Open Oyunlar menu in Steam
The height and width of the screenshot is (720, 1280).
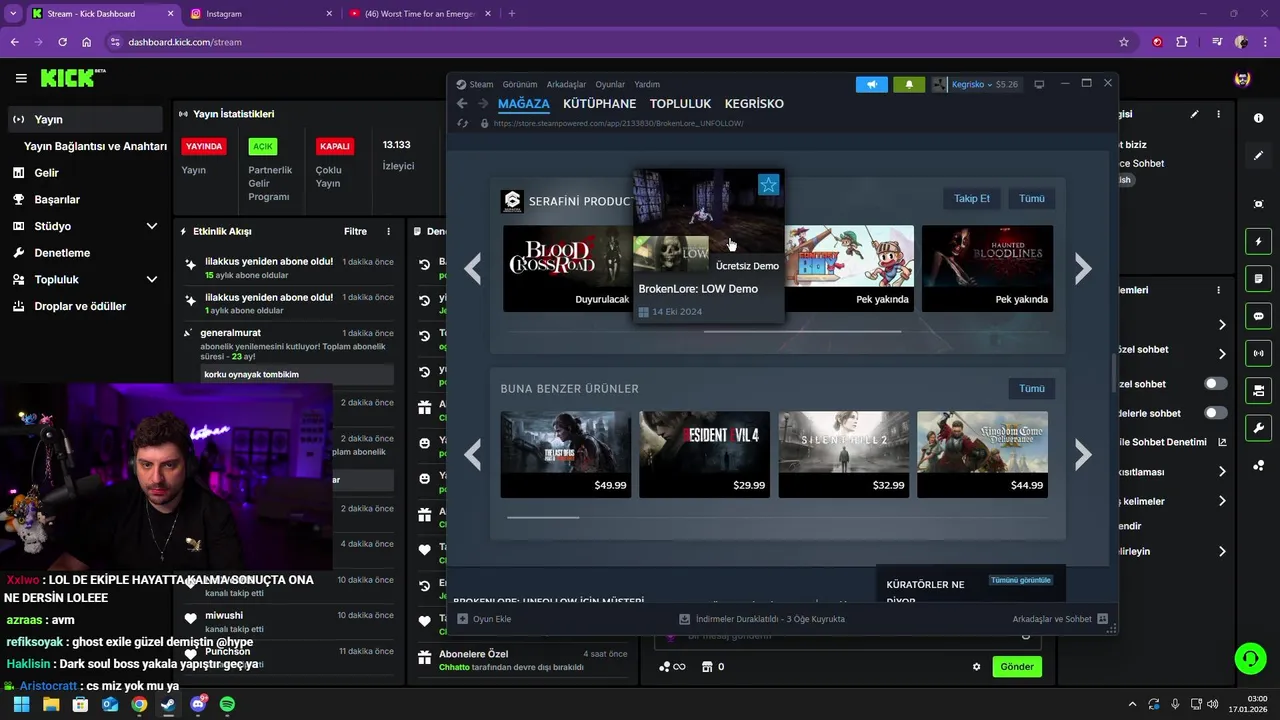[x=610, y=85]
